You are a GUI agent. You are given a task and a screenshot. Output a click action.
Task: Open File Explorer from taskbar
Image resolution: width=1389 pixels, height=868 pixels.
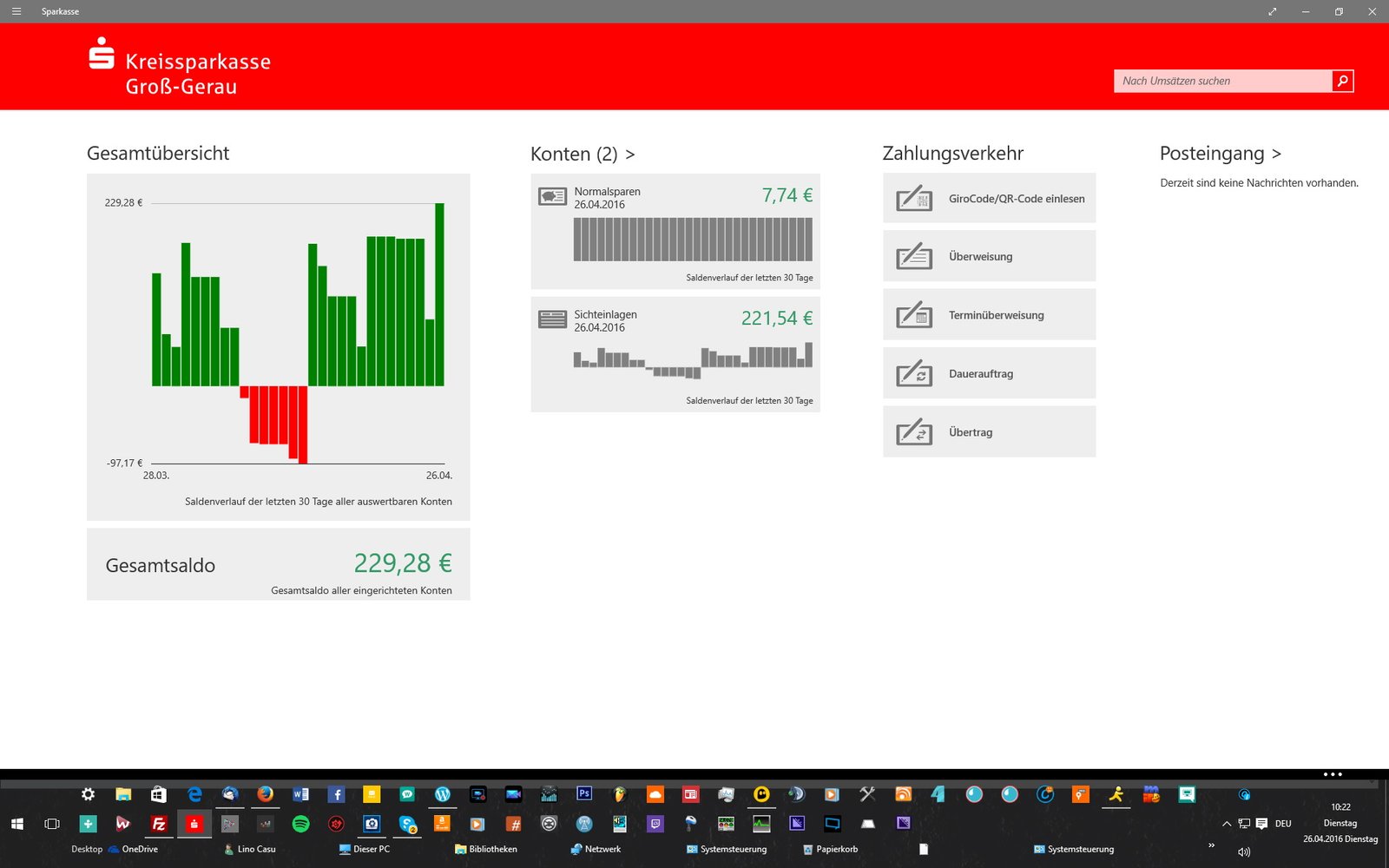pos(123,794)
